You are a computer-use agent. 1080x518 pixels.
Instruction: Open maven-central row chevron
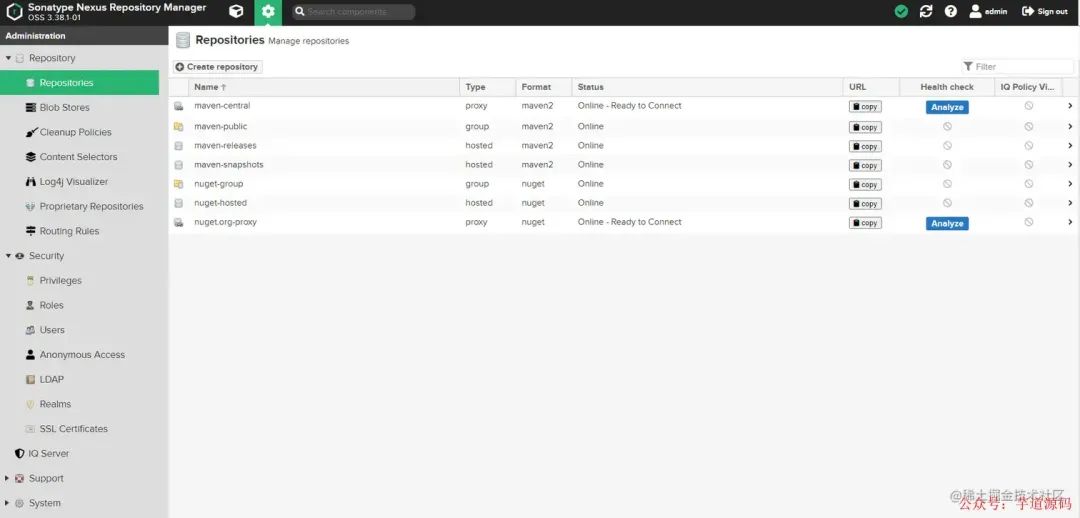(x=1070, y=106)
